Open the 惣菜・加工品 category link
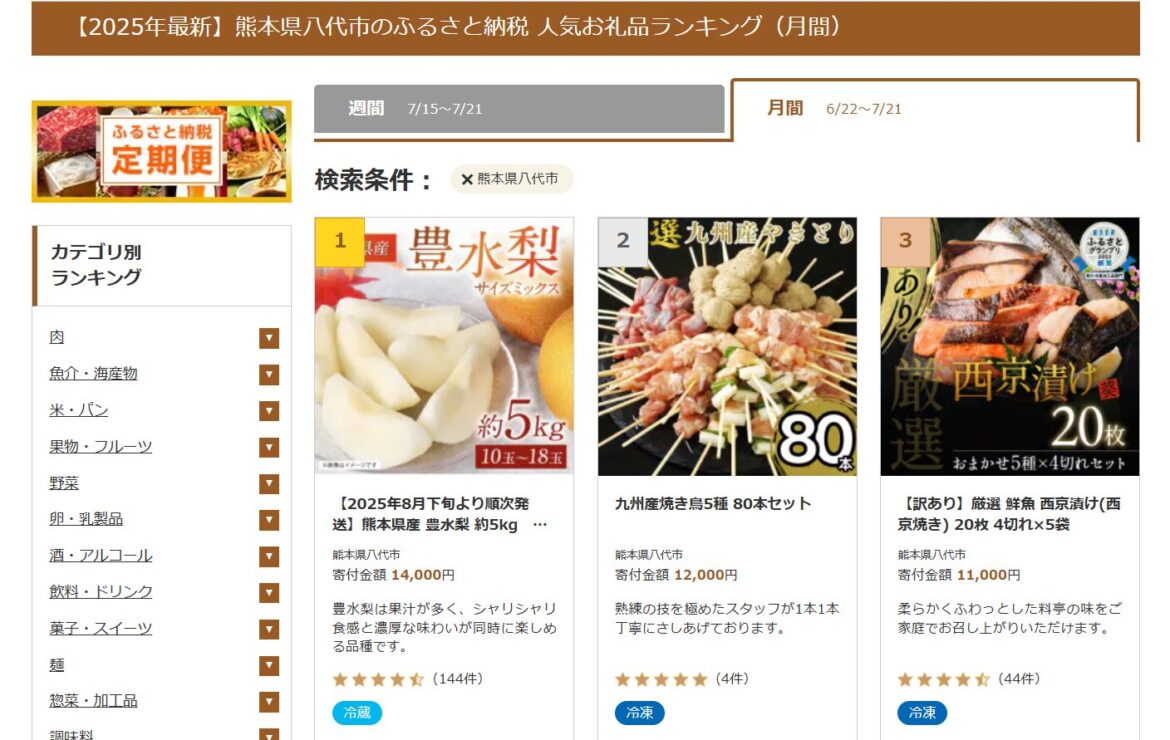This screenshot has height=740, width=1170. click(x=93, y=701)
